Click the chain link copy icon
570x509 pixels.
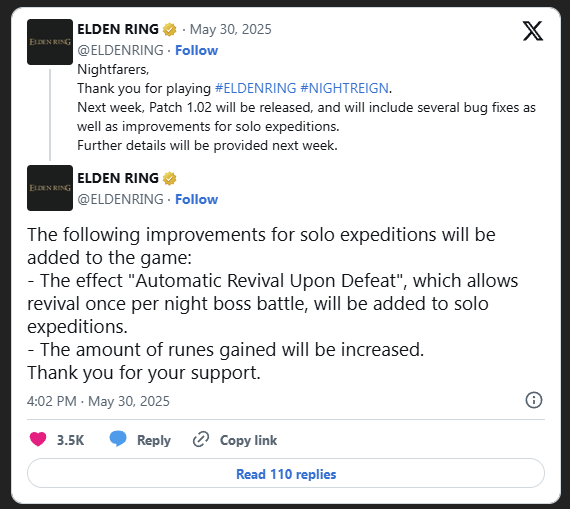point(201,440)
